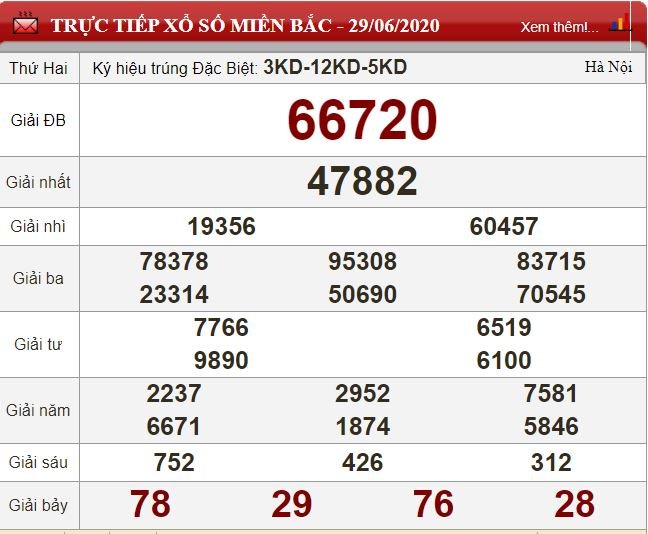Screen dimensions: 648x534
Task: Select fourth prize number 6100
Action: (504, 360)
